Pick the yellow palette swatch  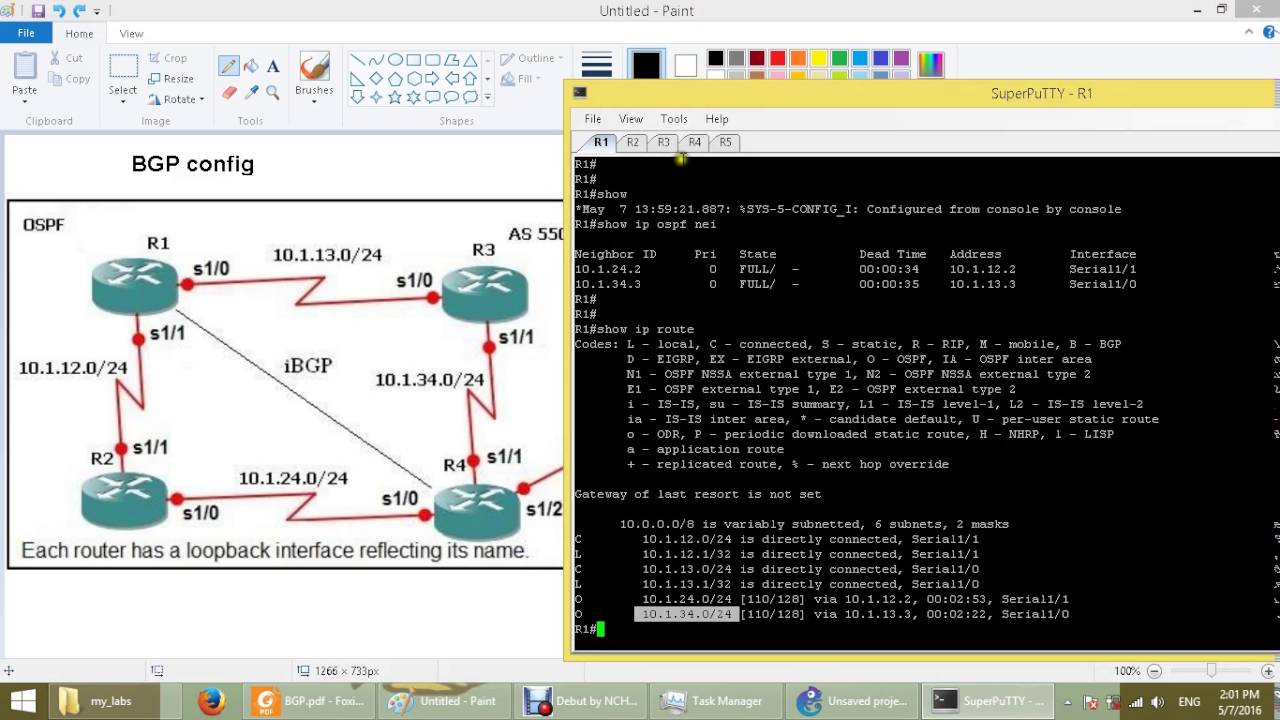tap(819, 58)
